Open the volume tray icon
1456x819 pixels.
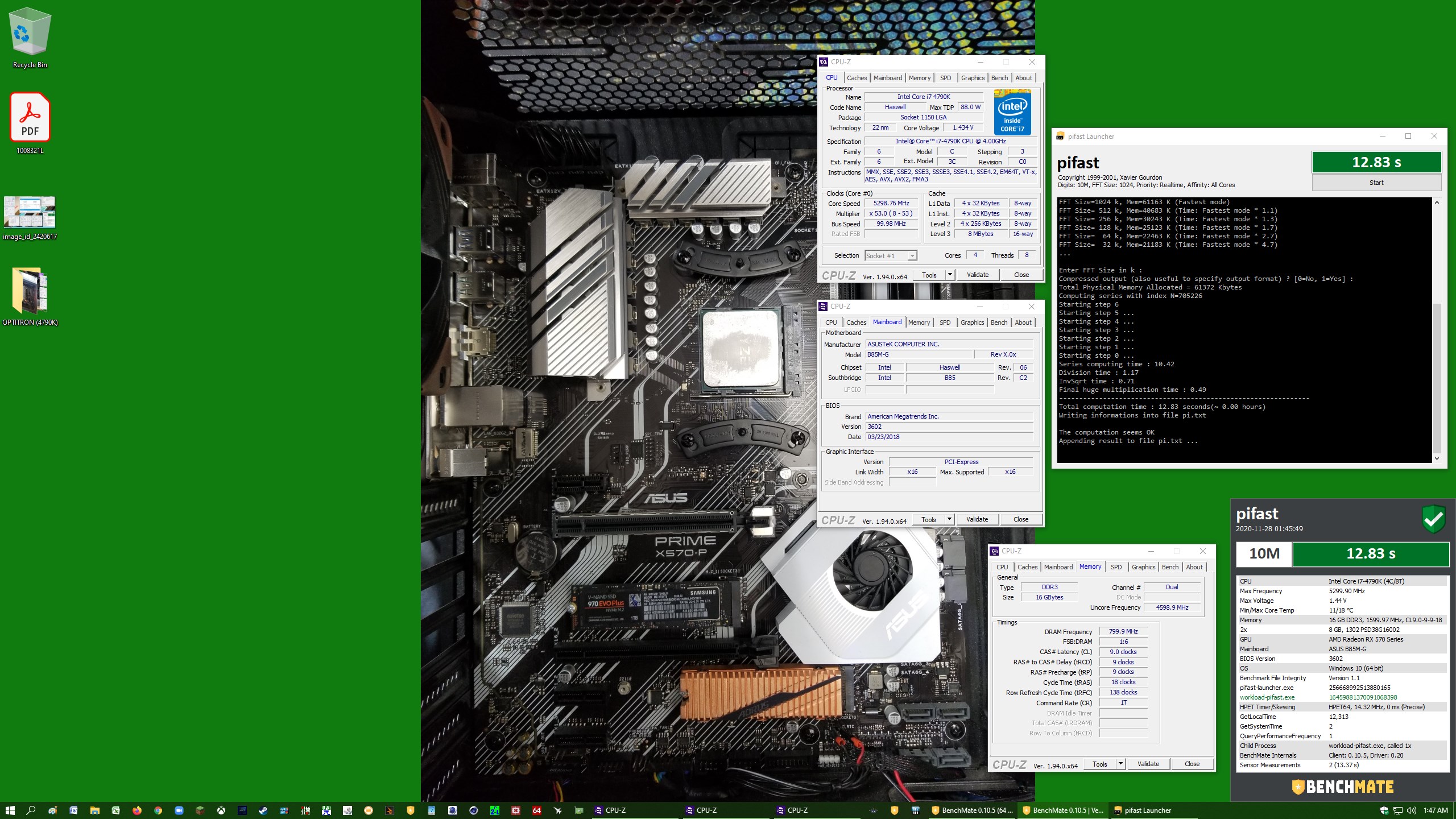(1412, 810)
